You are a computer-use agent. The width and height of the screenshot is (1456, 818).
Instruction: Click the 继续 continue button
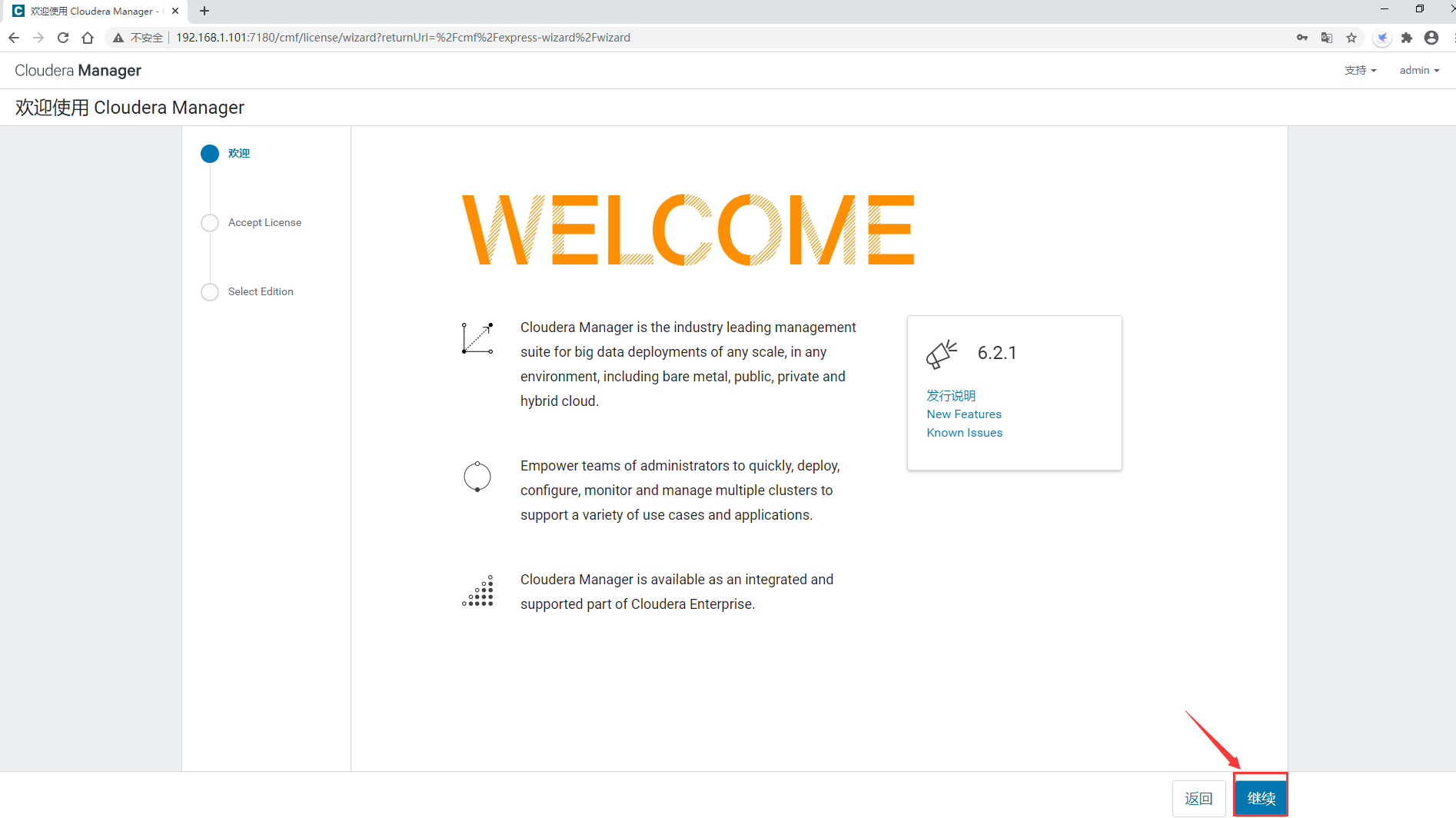point(1261,798)
